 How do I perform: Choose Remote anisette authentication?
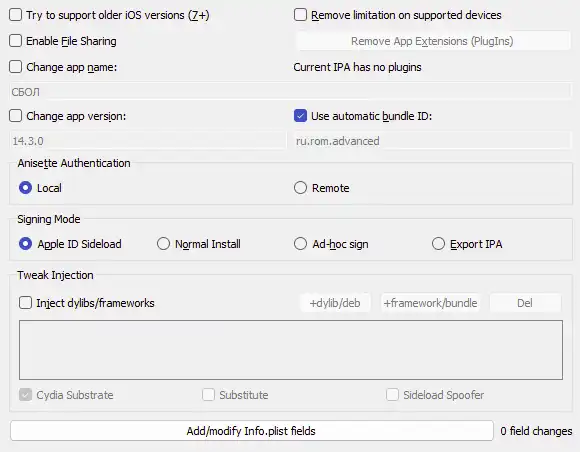pyautogui.click(x=300, y=188)
